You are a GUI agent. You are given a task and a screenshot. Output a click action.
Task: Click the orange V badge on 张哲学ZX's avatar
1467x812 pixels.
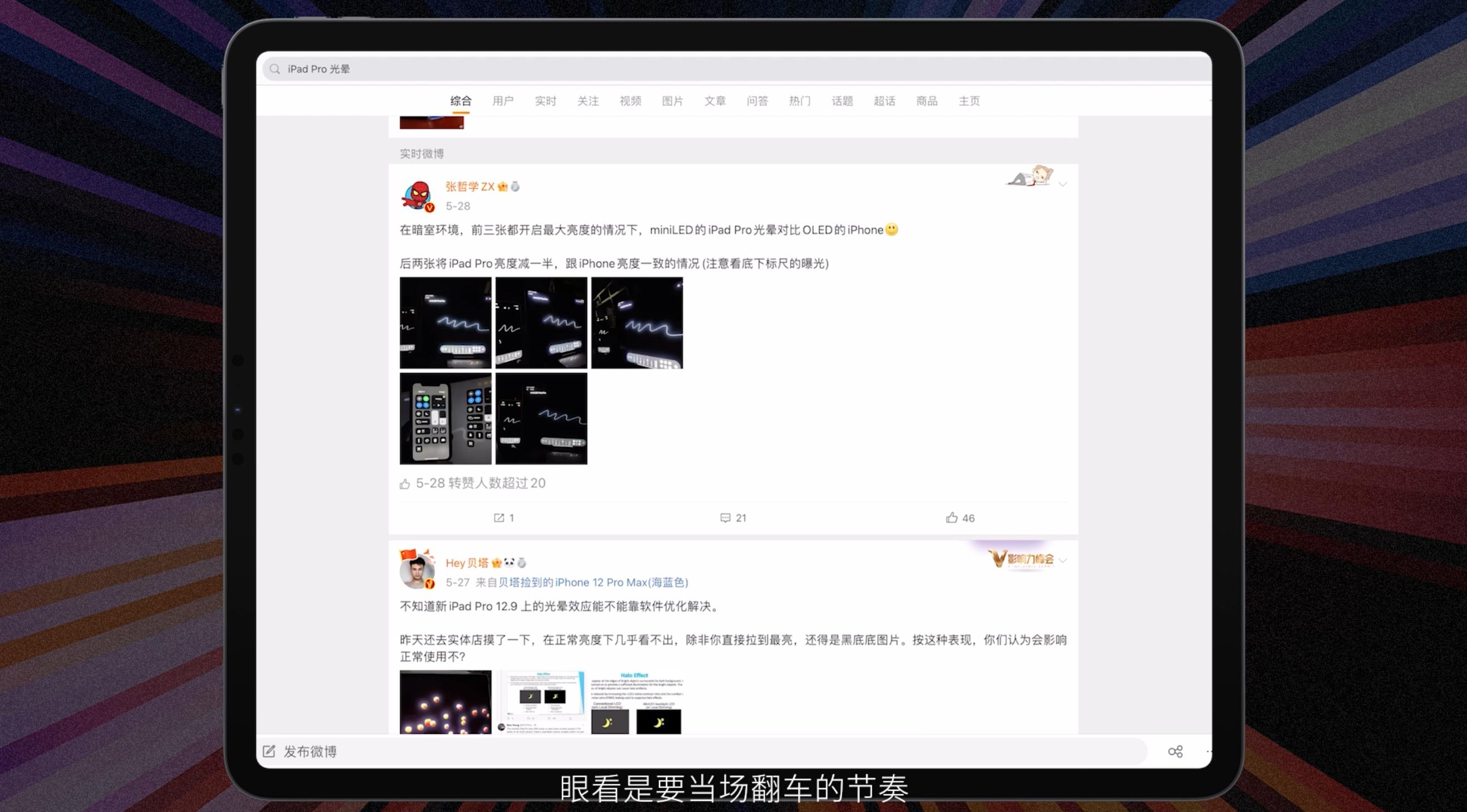coord(428,207)
